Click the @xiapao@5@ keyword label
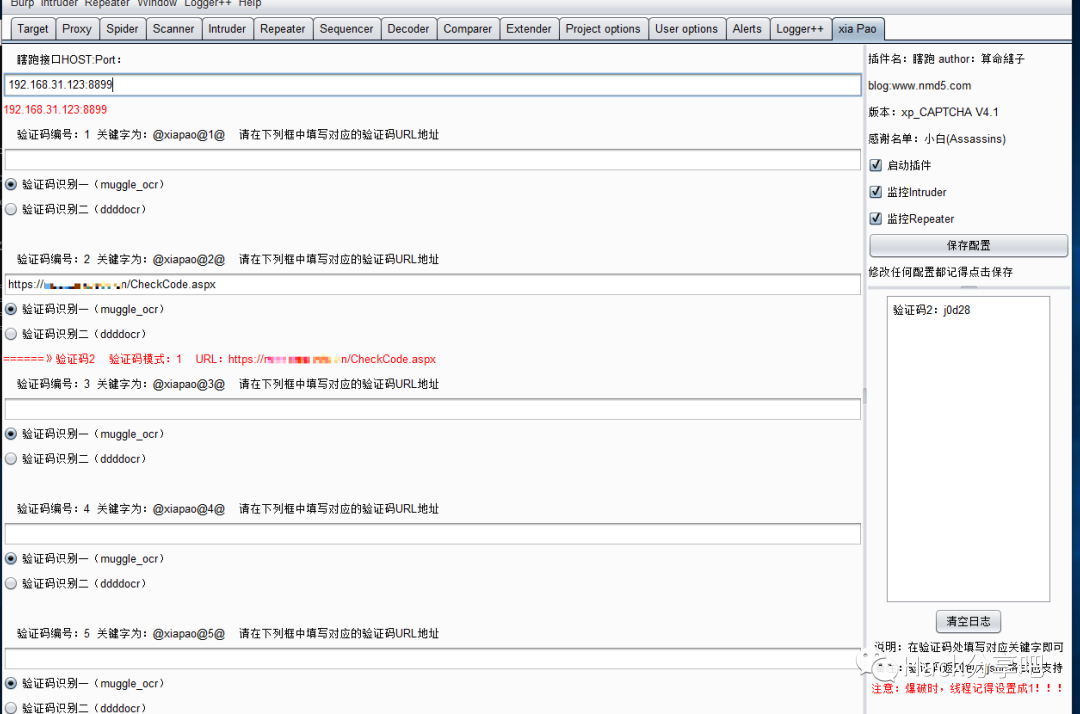This screenshot has width=1080, height=714. tap(189, 633)
